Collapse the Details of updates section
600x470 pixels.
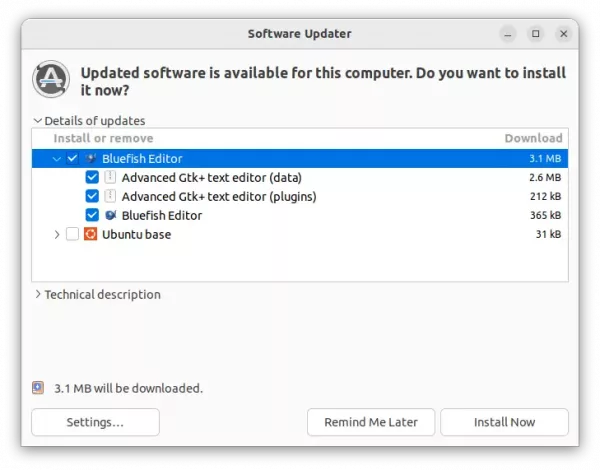coord(38,121)
